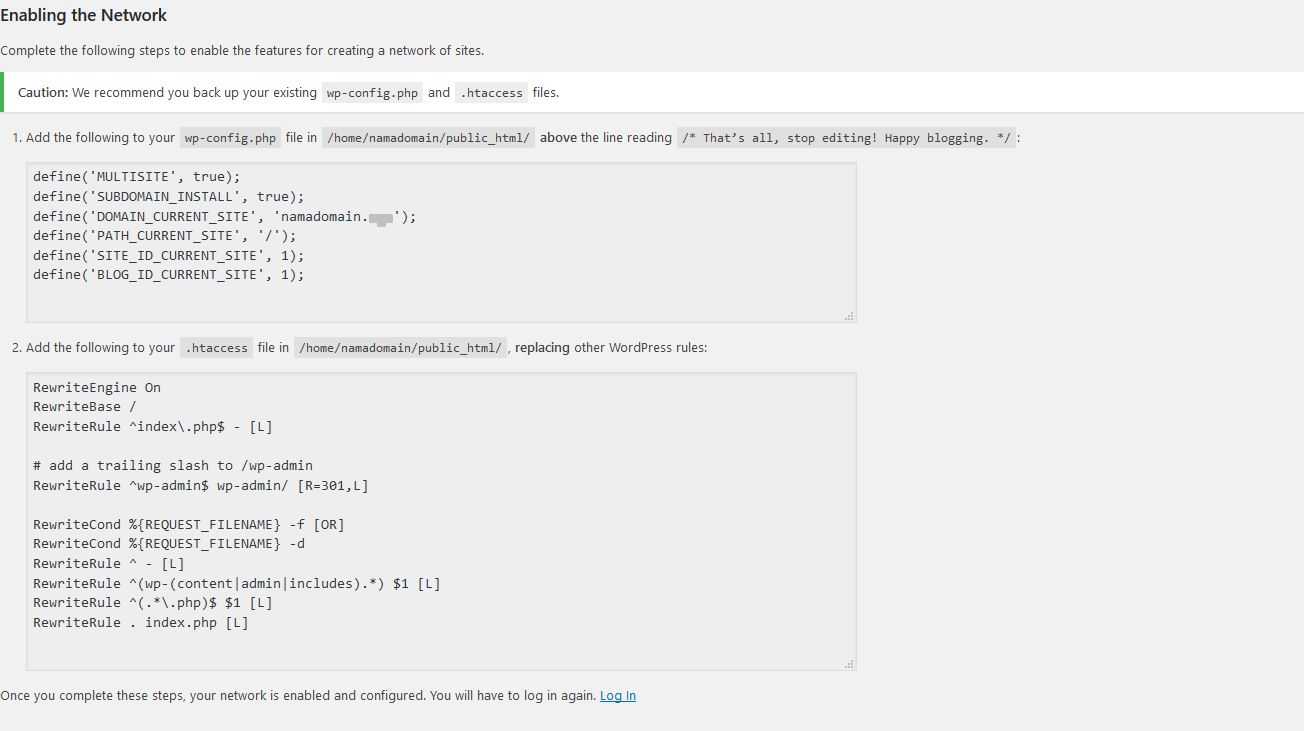The height and width of the screenshot is (731, 1304).
Task: Click the public_html path in step 1
Action: [428, 139]
